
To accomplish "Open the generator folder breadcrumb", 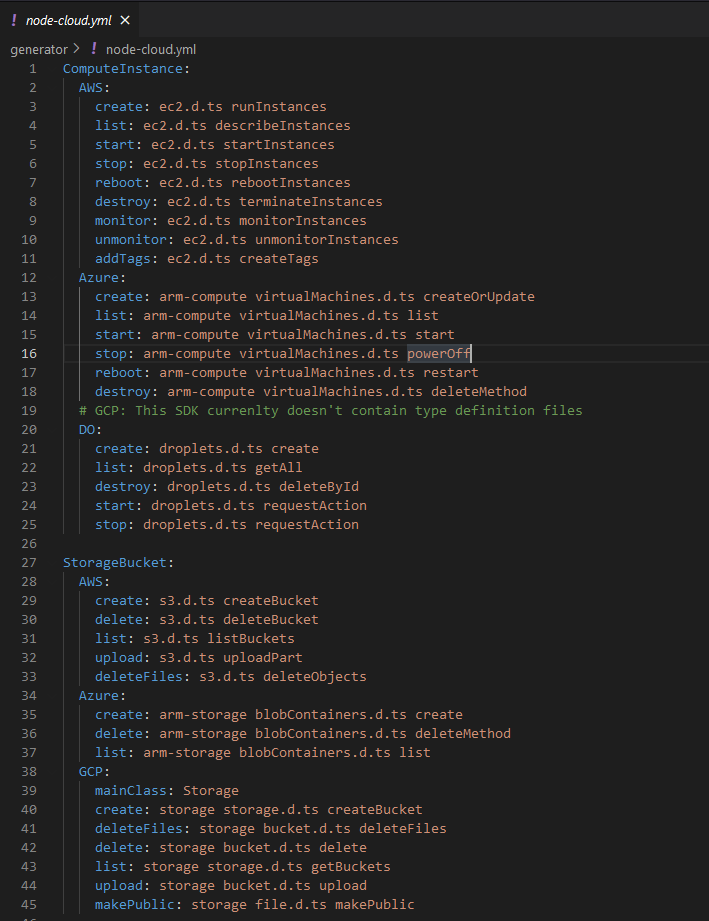I will (x=39, y=50).
